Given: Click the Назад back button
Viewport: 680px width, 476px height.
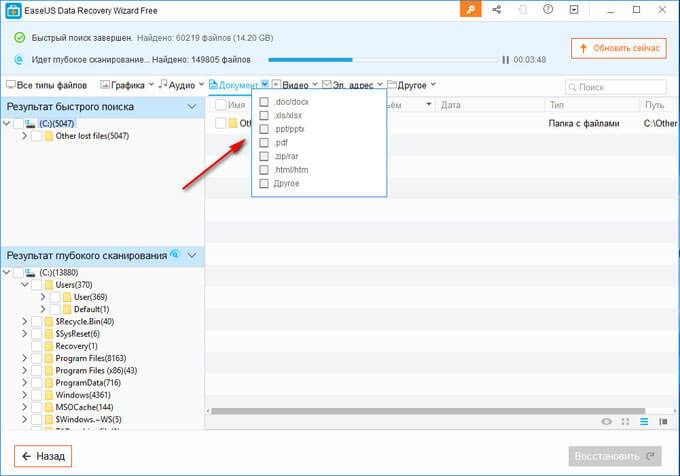Looking at the screenshot, I should click(x=43, y=456).
